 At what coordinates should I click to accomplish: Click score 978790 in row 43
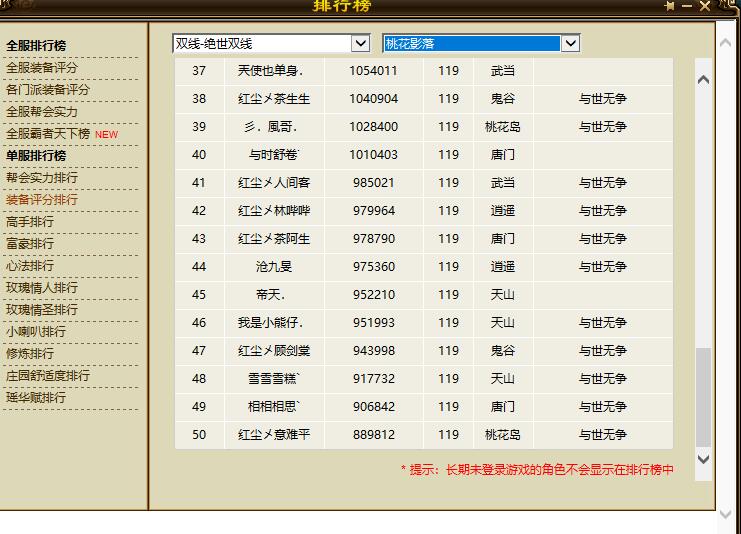tap(373, 239)
